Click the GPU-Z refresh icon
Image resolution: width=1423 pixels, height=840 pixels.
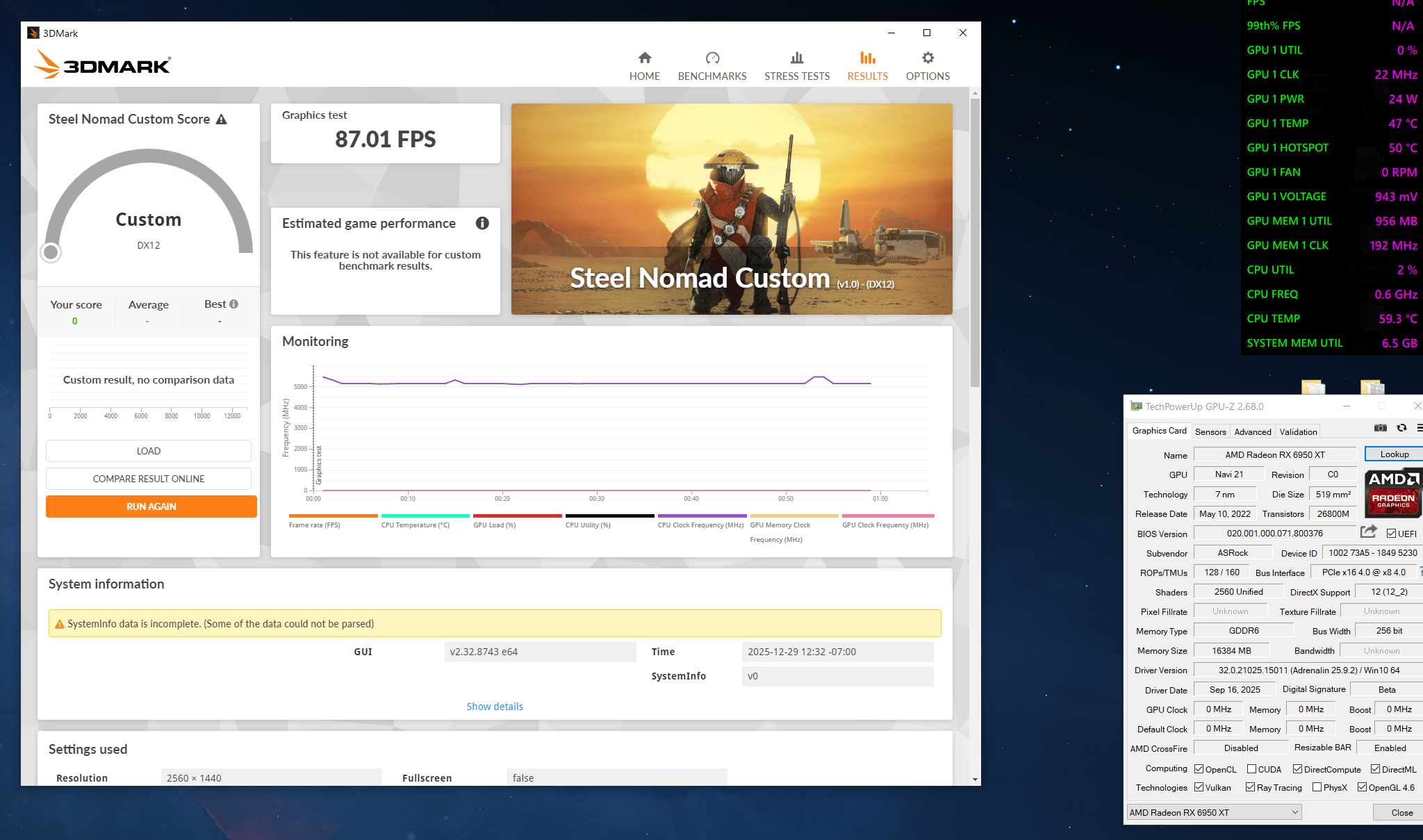[x=1401, y=428]
